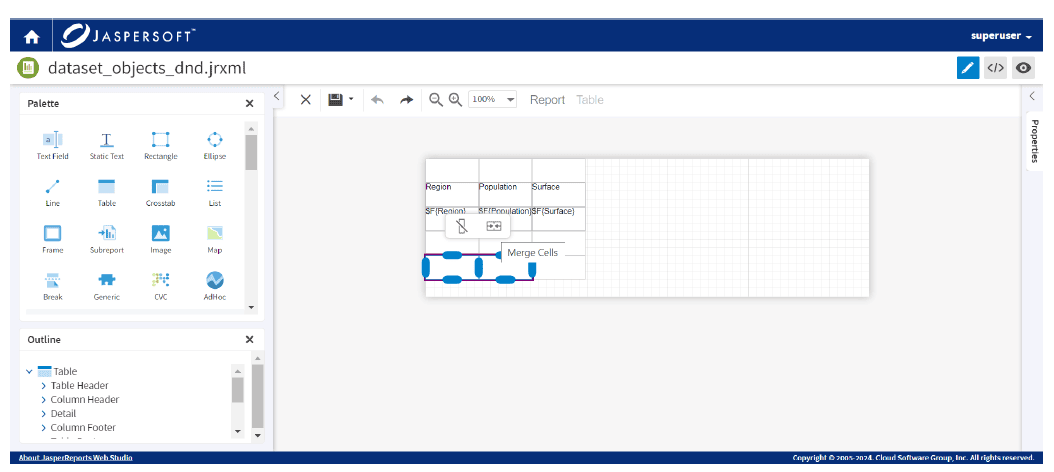Viewport: 1054px width, 472px height.
Task: Close the Outline panel
Action: [x=249, y=340]
